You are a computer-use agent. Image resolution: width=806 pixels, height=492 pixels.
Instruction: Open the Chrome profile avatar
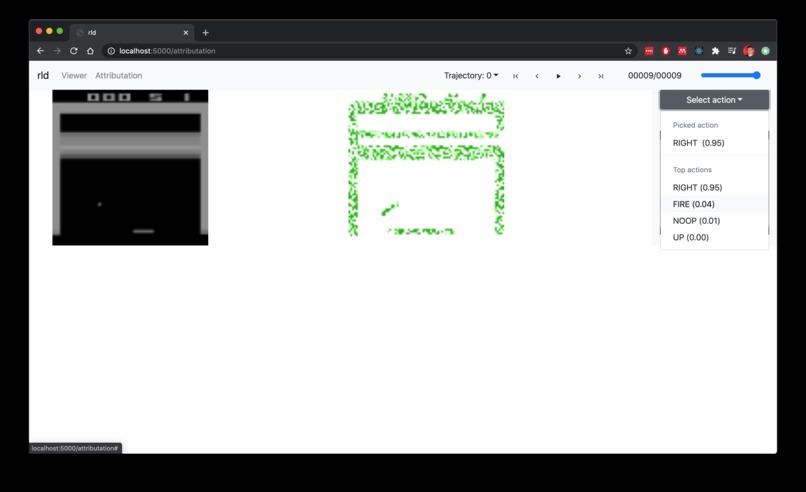click(749, 51)
